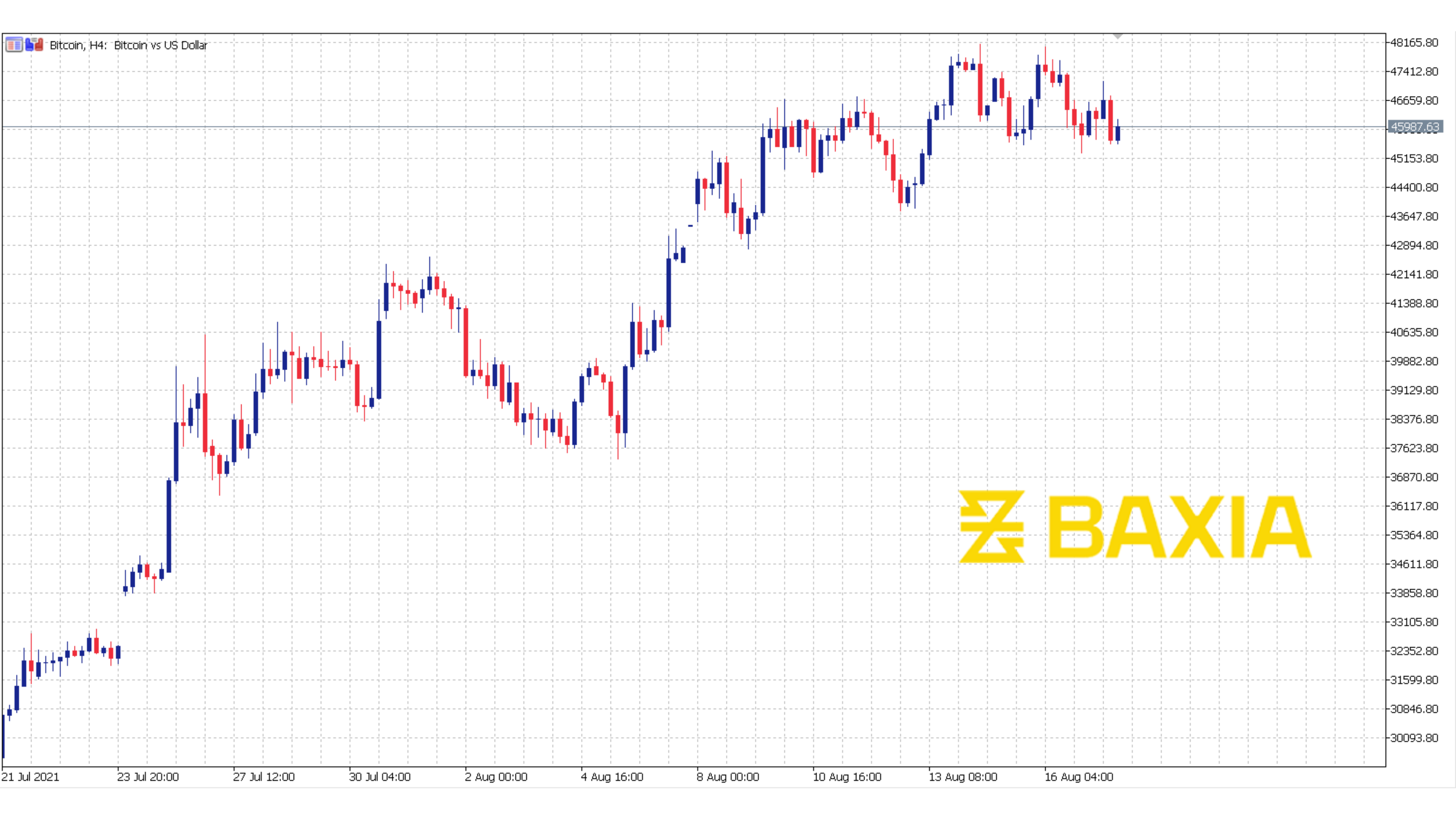The image size is (1456, 820).
Task: Click the 33105.80 price axis label
Action: point(1414,622)
